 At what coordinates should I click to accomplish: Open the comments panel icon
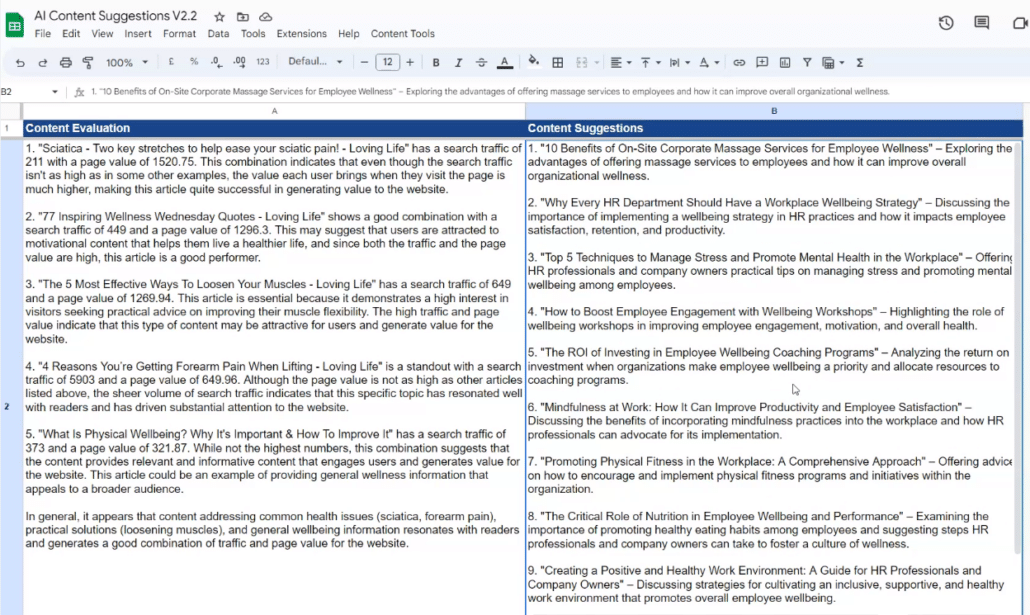click(x=982, y=23)
